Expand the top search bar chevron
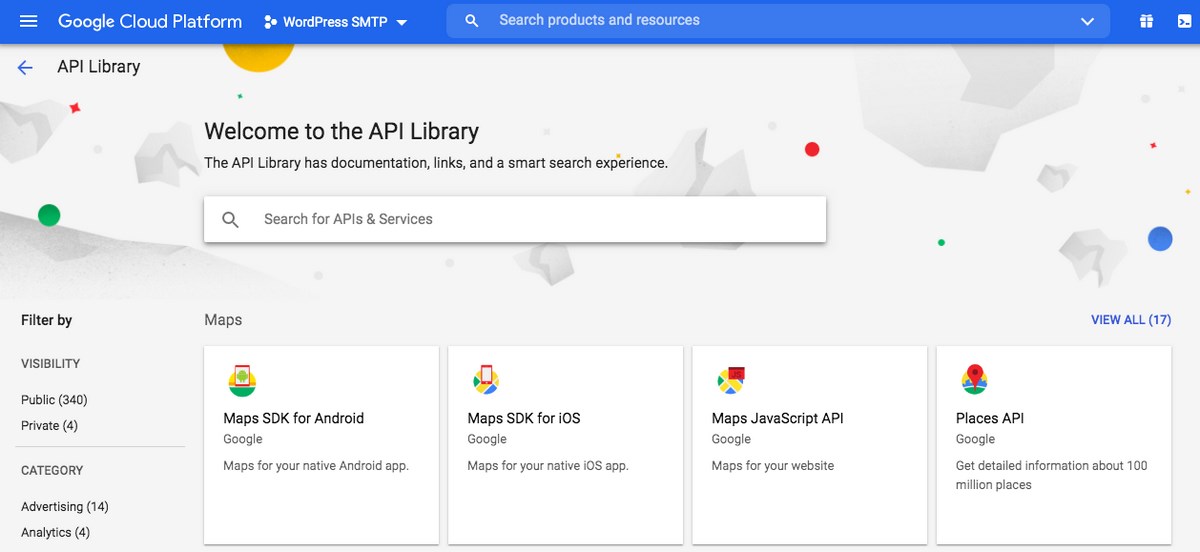This screenshot has height=552, width=1200. [x=1088, y=21]
